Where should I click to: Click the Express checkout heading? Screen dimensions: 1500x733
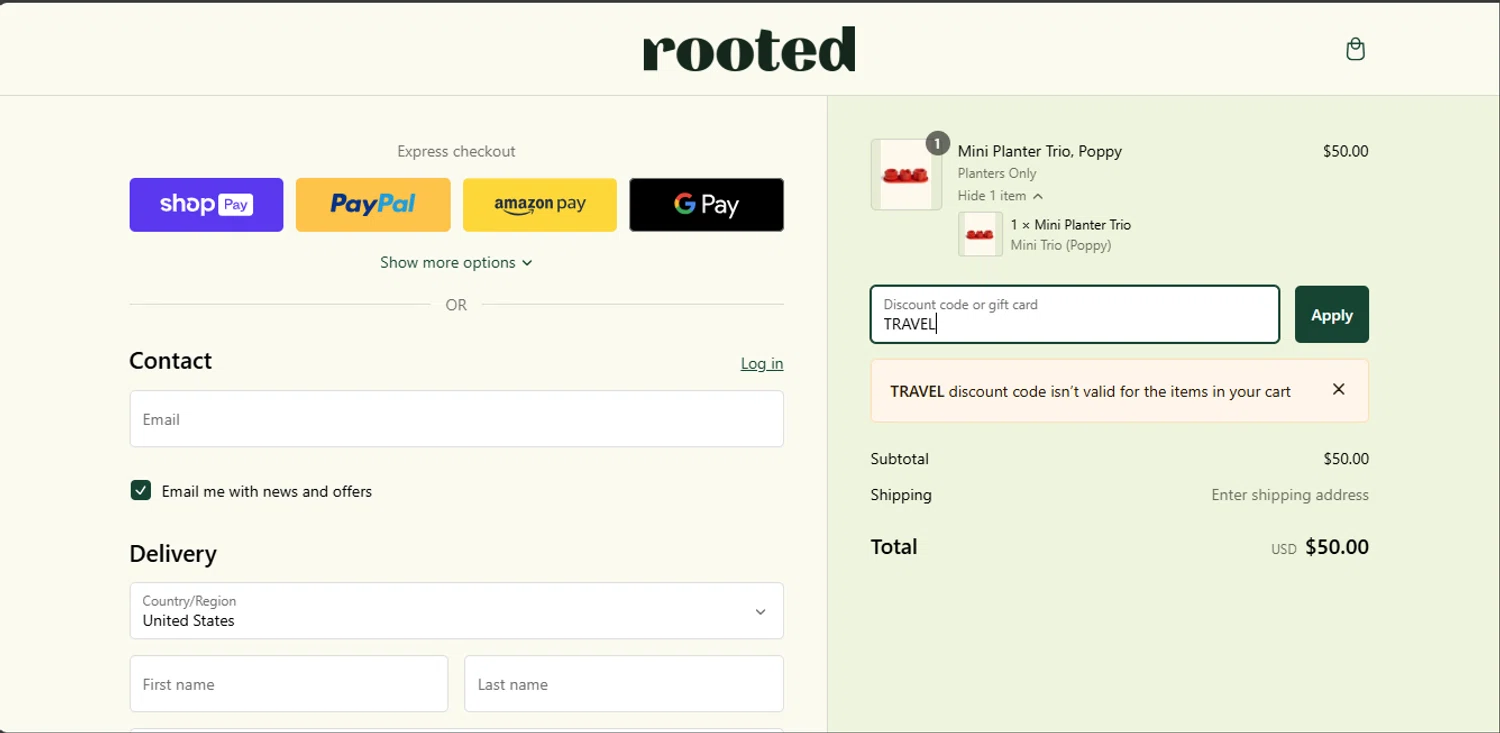click(x=456, y=152)
